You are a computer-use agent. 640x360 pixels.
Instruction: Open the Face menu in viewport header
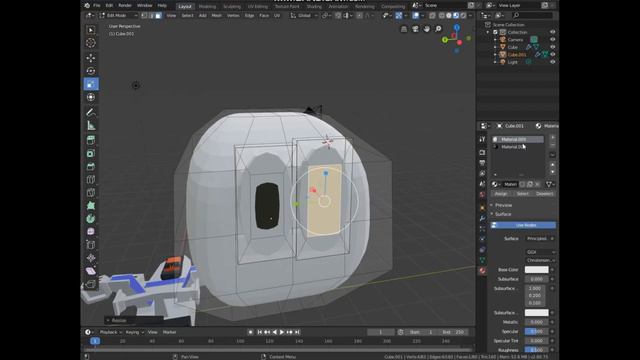(x=264, y=16)
